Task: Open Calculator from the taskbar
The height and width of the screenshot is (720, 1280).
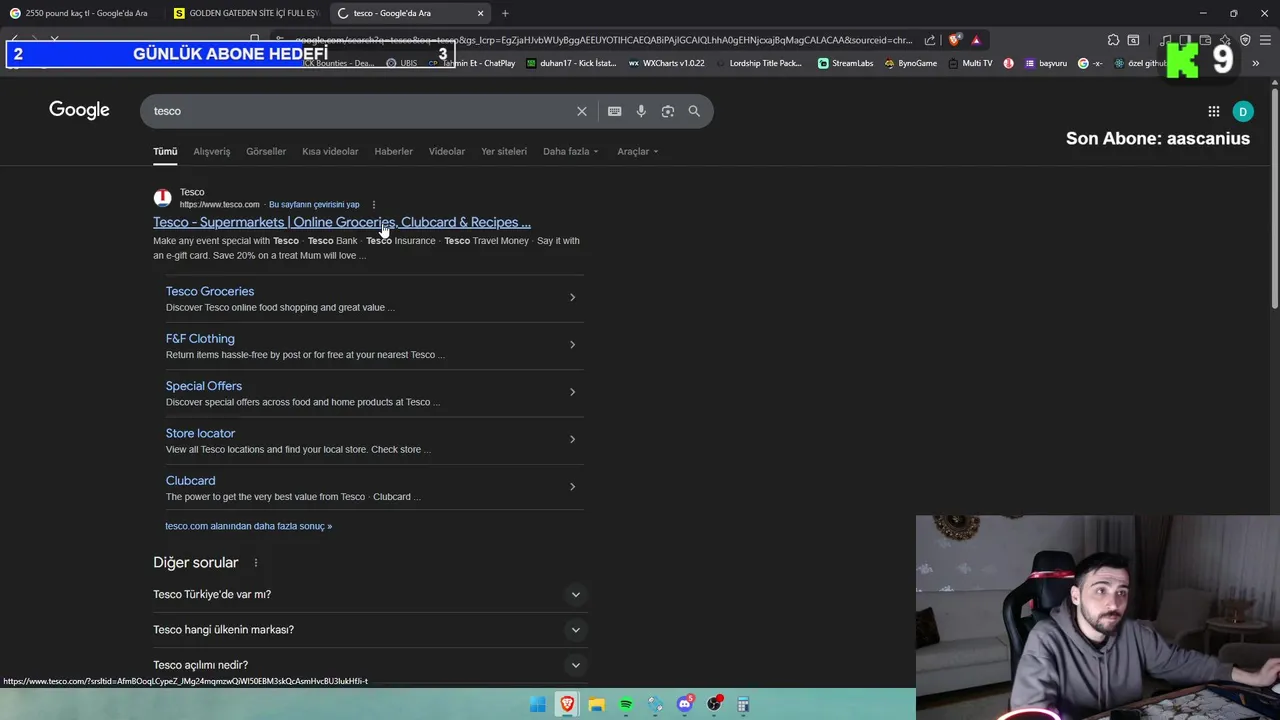Action: 743,704
